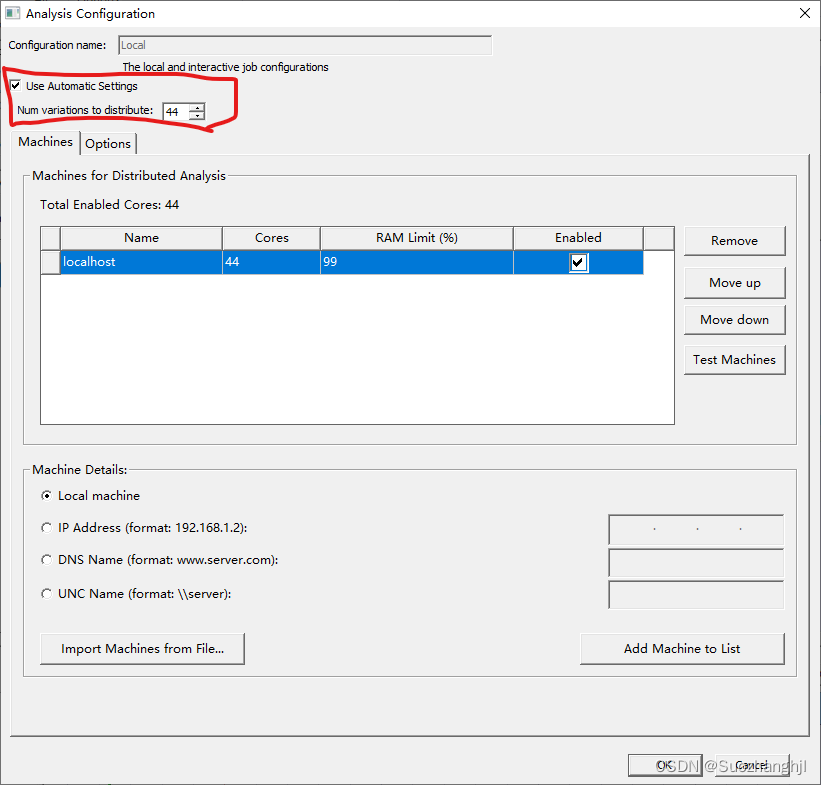Uncheck the Enabled box for localhost
The width and height of the screenshot is (821, 785).
click(x=578, y=262)
